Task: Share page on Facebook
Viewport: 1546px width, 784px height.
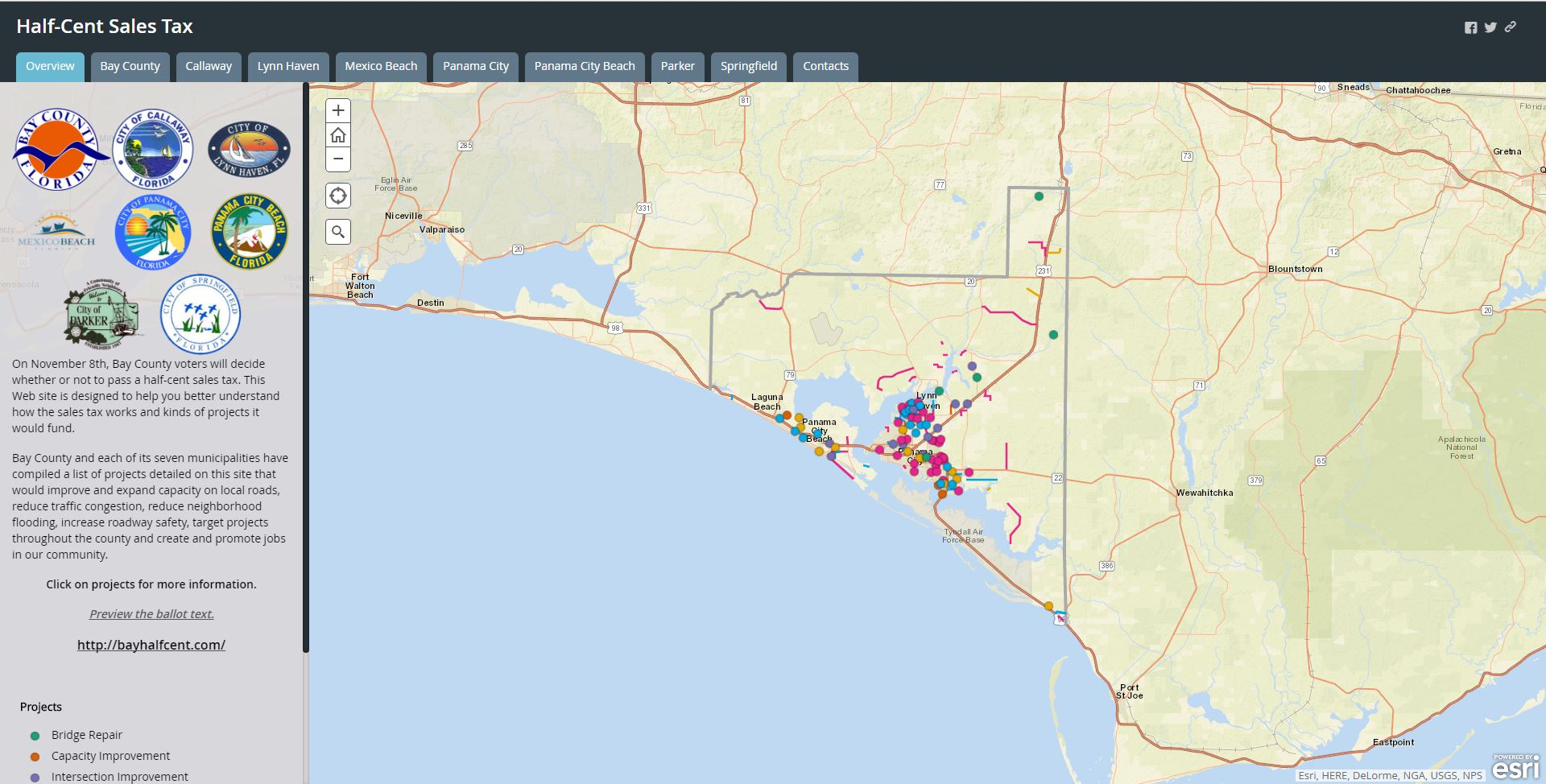Action: [1470, 27]
